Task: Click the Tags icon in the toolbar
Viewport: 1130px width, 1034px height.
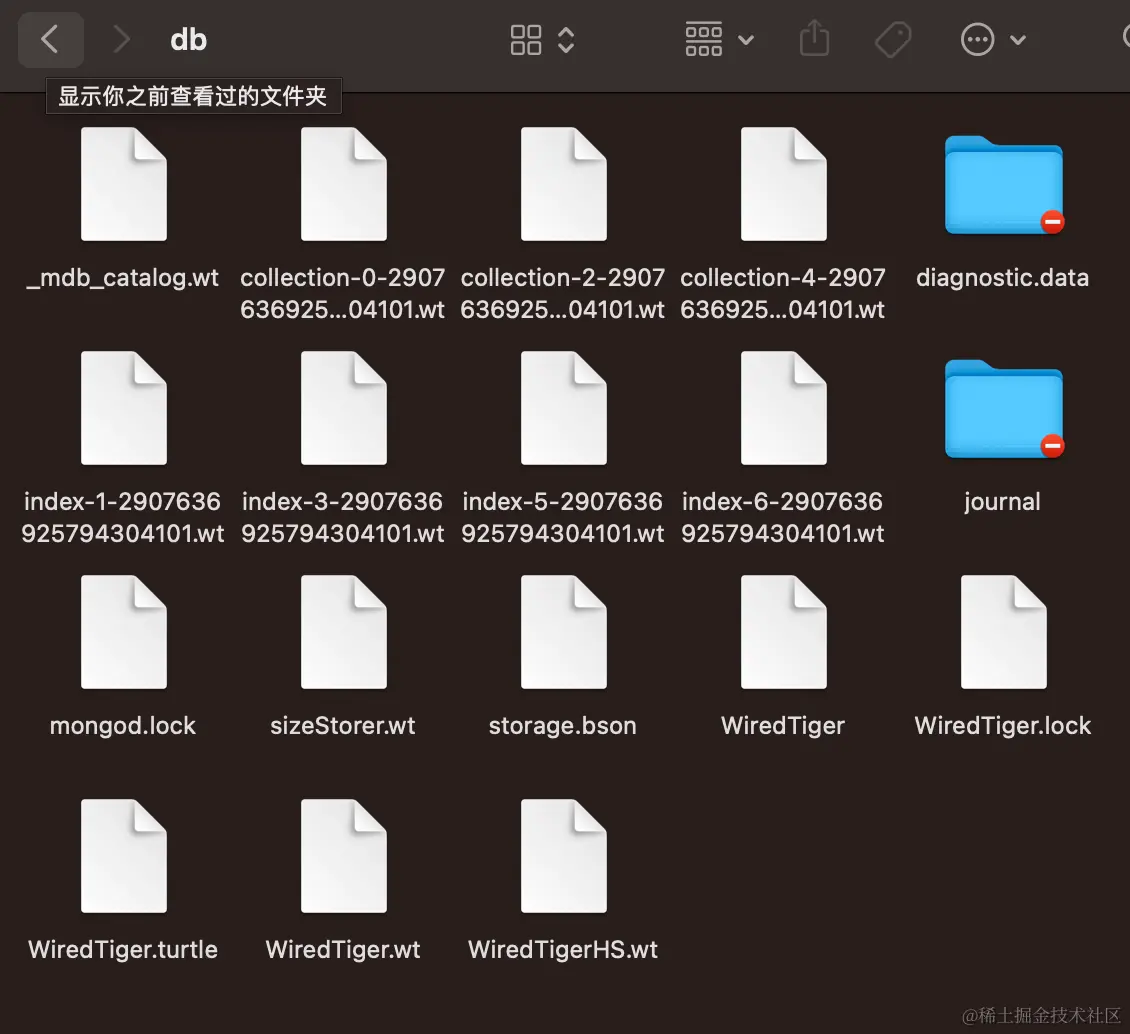Action: (x=893, y=39)
